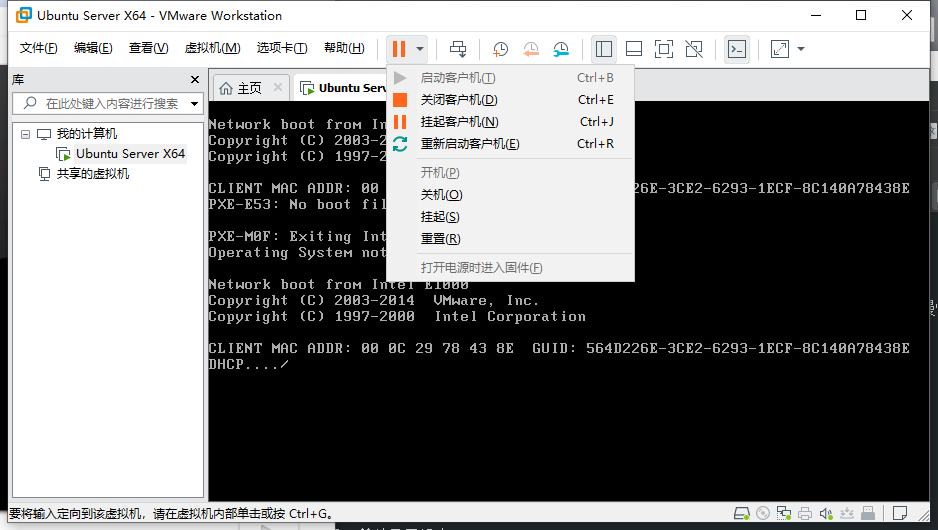Click the shared VMs icon in tree

[44, 174]
